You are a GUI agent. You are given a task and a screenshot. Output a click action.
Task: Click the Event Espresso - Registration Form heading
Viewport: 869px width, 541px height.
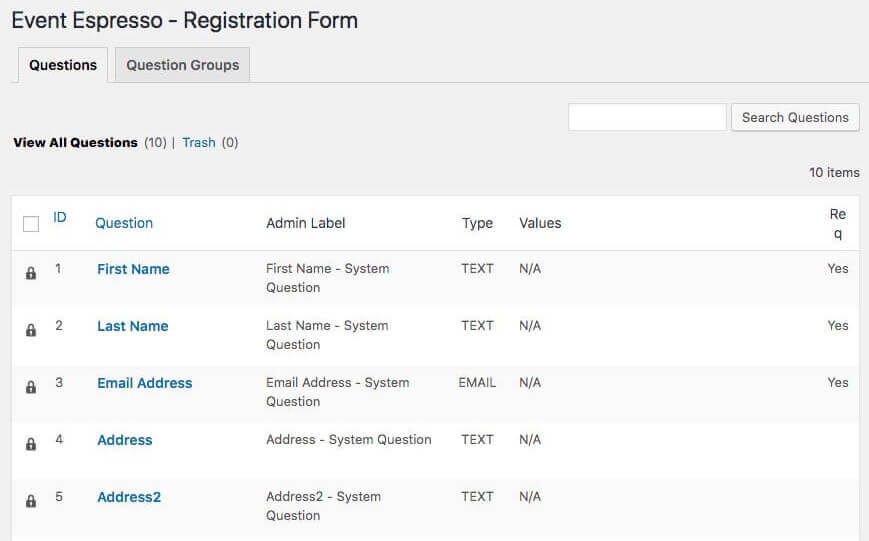click(x=185, y=21)
